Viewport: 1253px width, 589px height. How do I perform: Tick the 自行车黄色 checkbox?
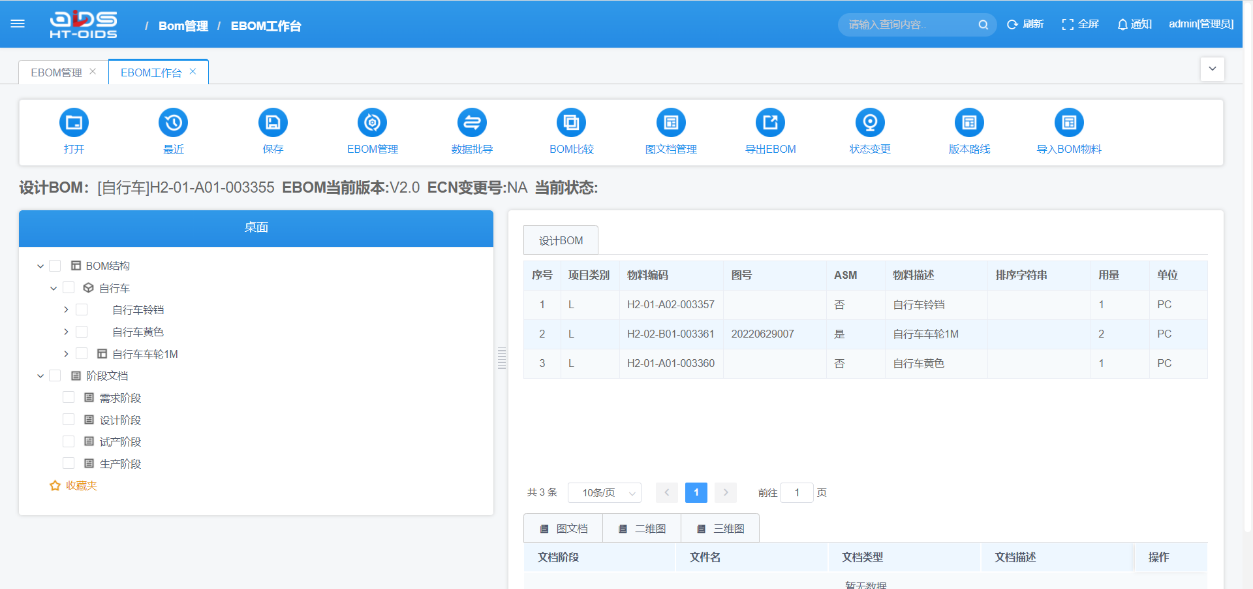coord(81,332)
